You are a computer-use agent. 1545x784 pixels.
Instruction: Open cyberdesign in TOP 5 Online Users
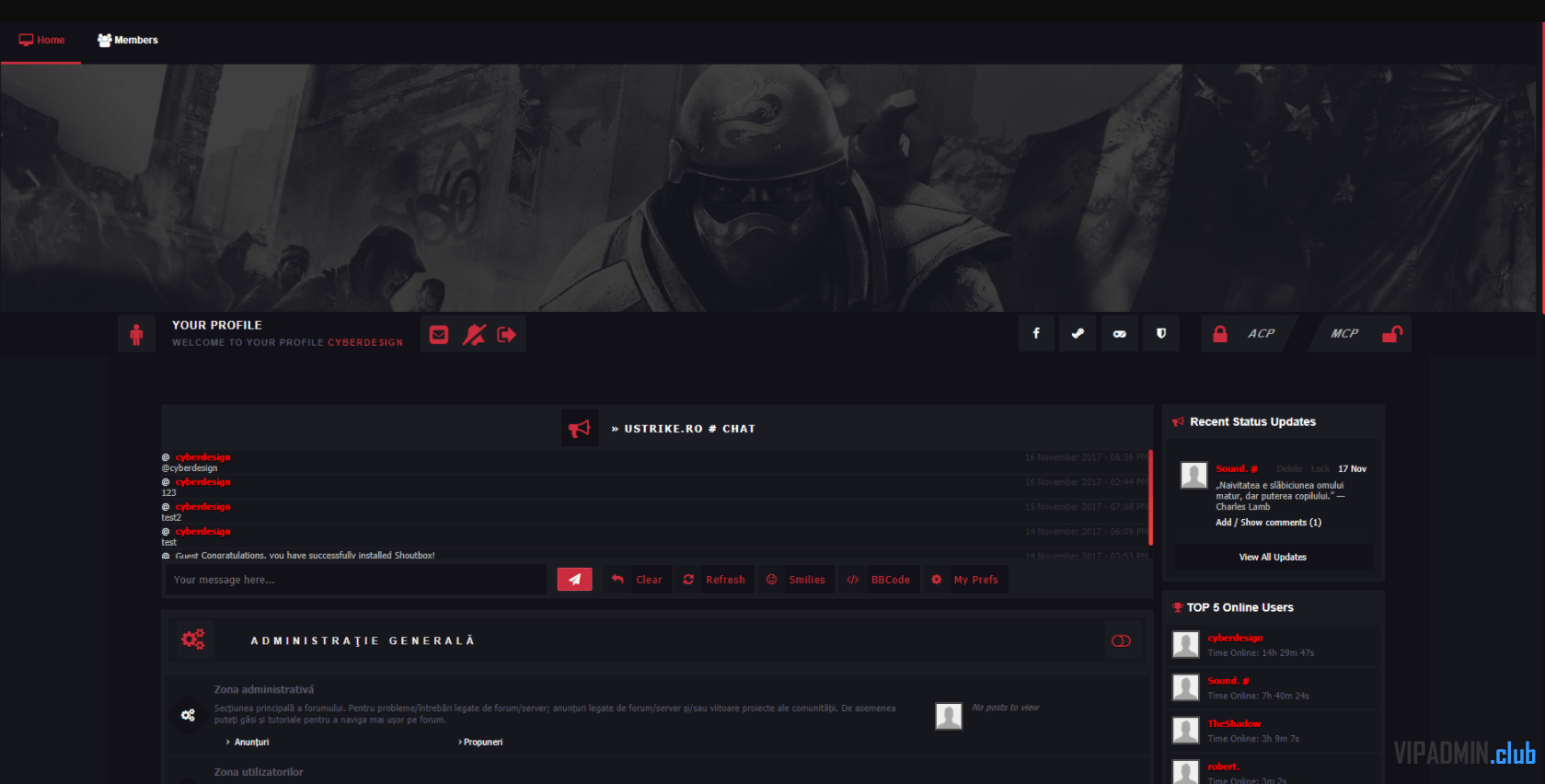(x=1235, y=638)
